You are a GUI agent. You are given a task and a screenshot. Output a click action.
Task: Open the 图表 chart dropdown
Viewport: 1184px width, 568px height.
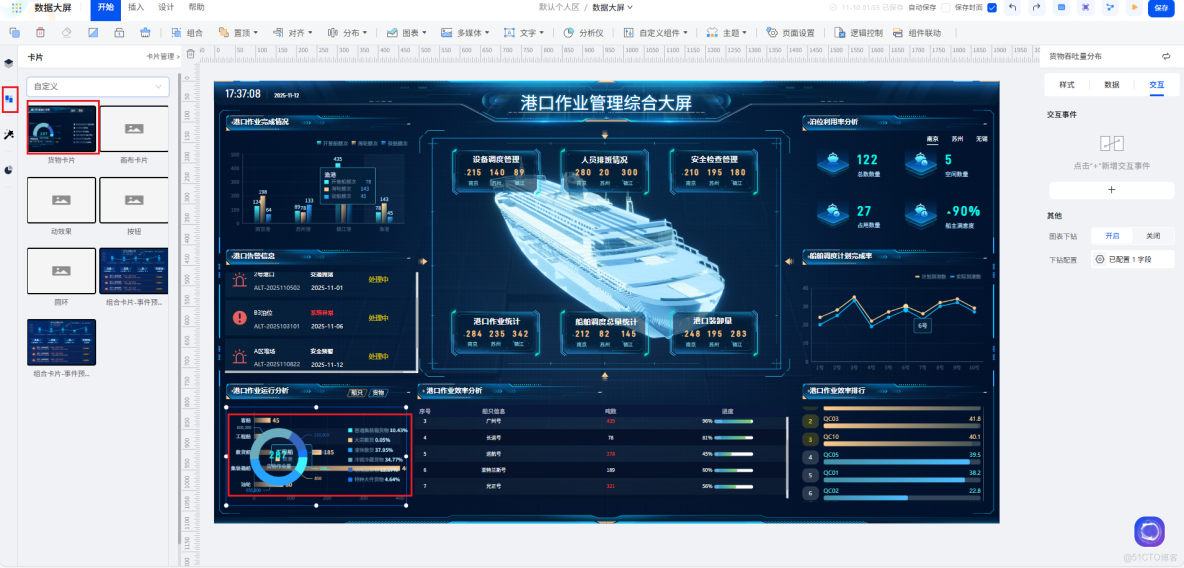406,32
